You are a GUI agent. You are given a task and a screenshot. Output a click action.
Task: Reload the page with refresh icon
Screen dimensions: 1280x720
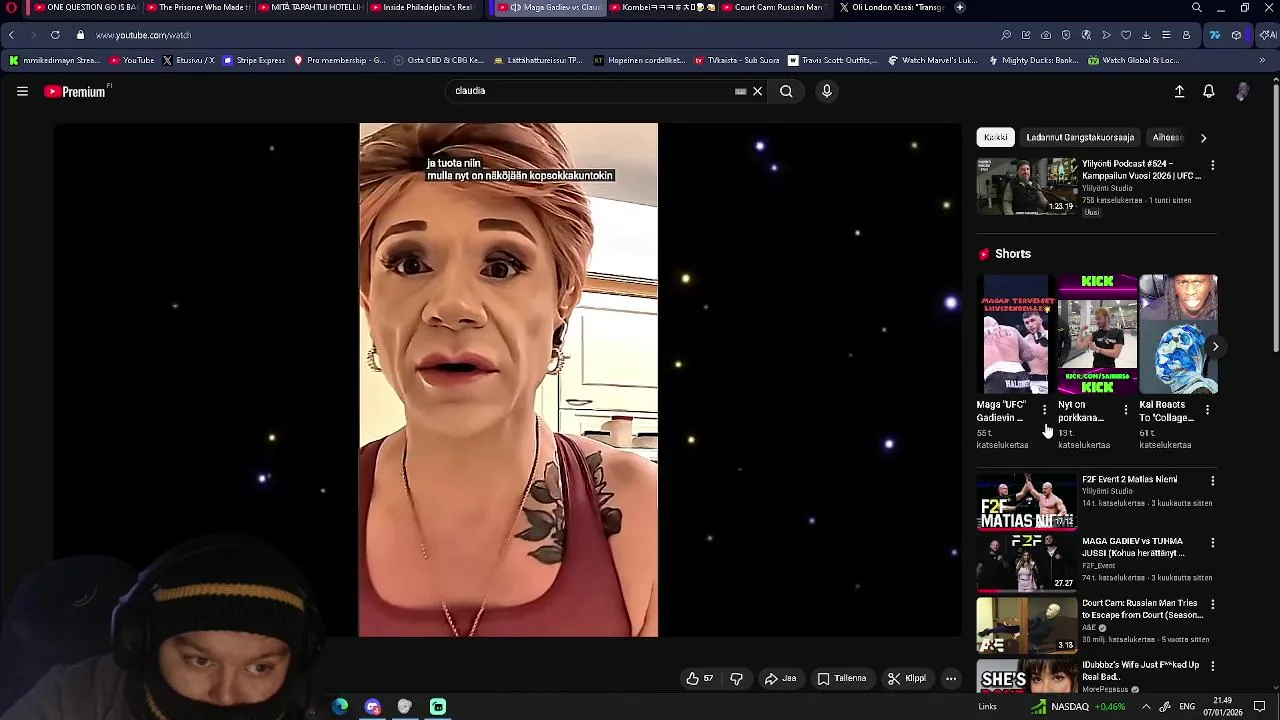[55, 35]
